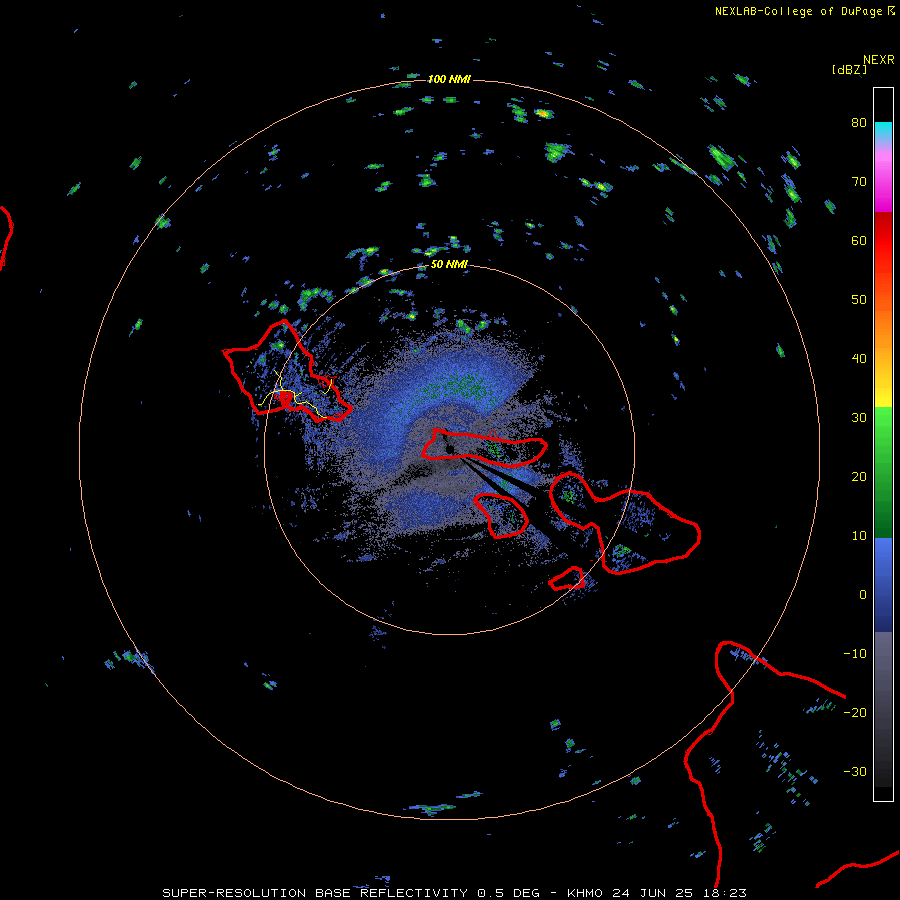Click the Super-Resolution Base Reflectivity caption
The height and width of the screenshot is (900, 900).
tap(455, 893)
